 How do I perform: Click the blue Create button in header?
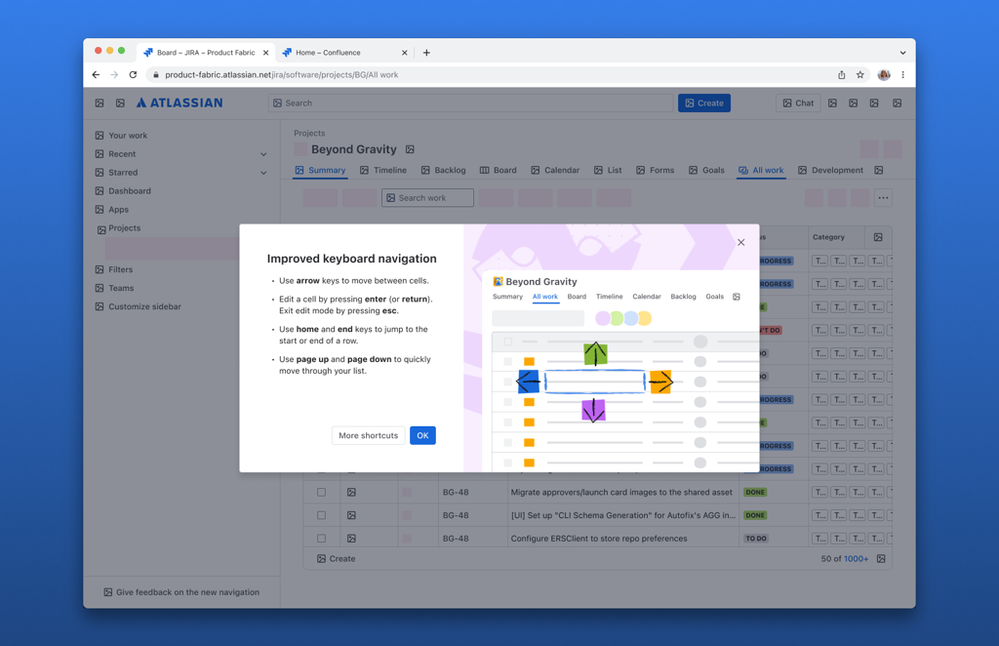point(704,103)
